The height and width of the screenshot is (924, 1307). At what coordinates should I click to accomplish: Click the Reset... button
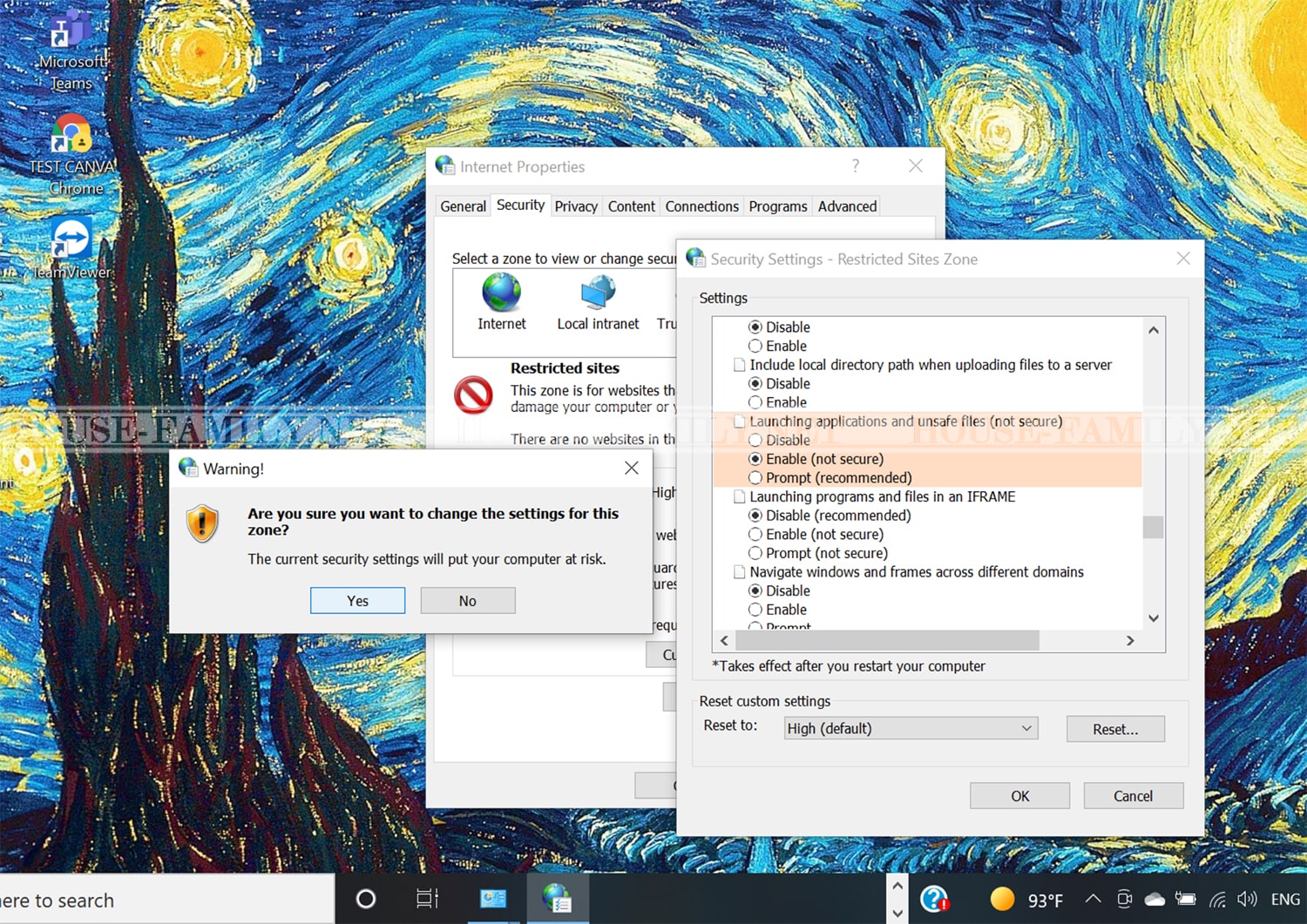[1115, 729]
